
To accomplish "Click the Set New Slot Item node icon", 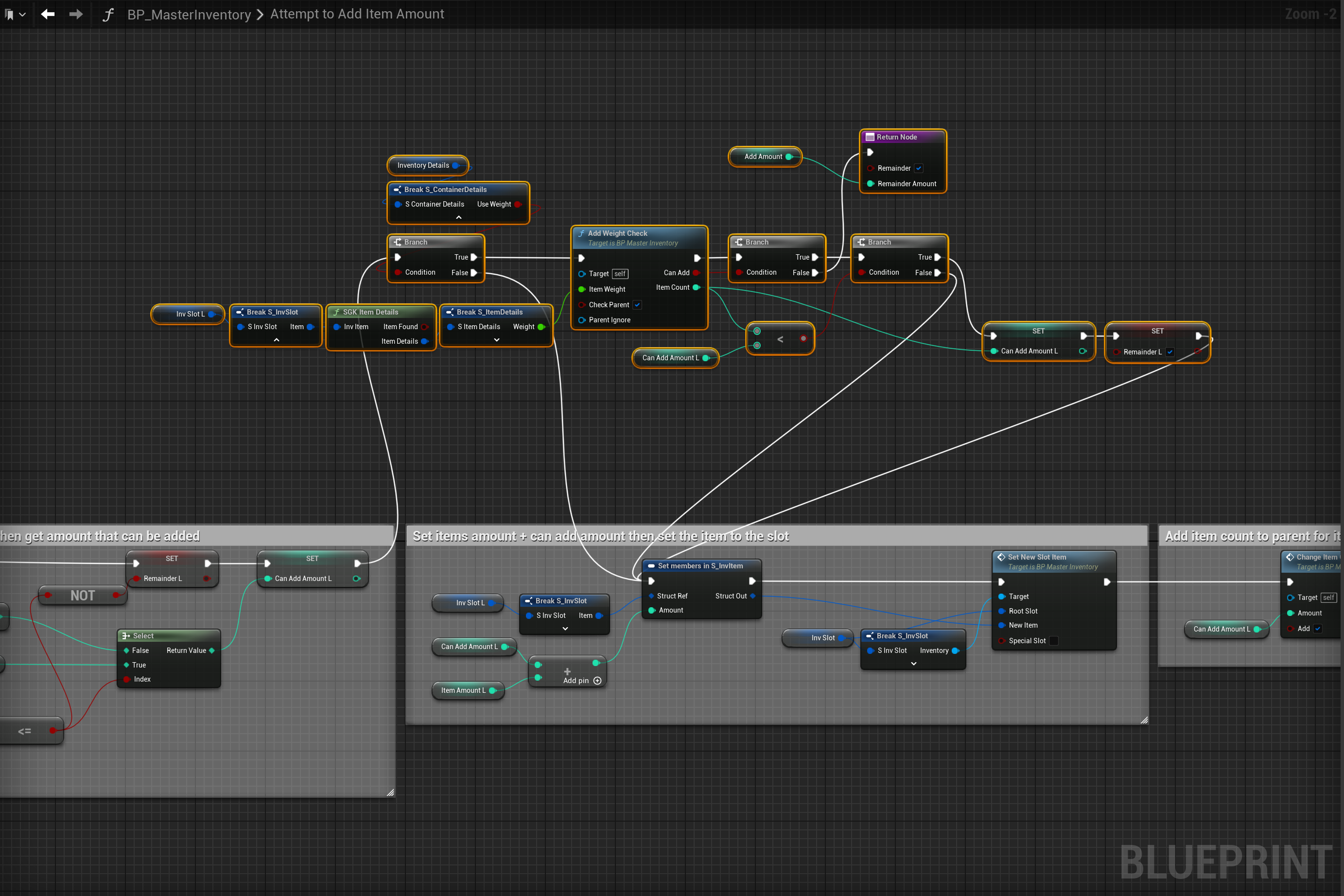I will coord(1001,557).
